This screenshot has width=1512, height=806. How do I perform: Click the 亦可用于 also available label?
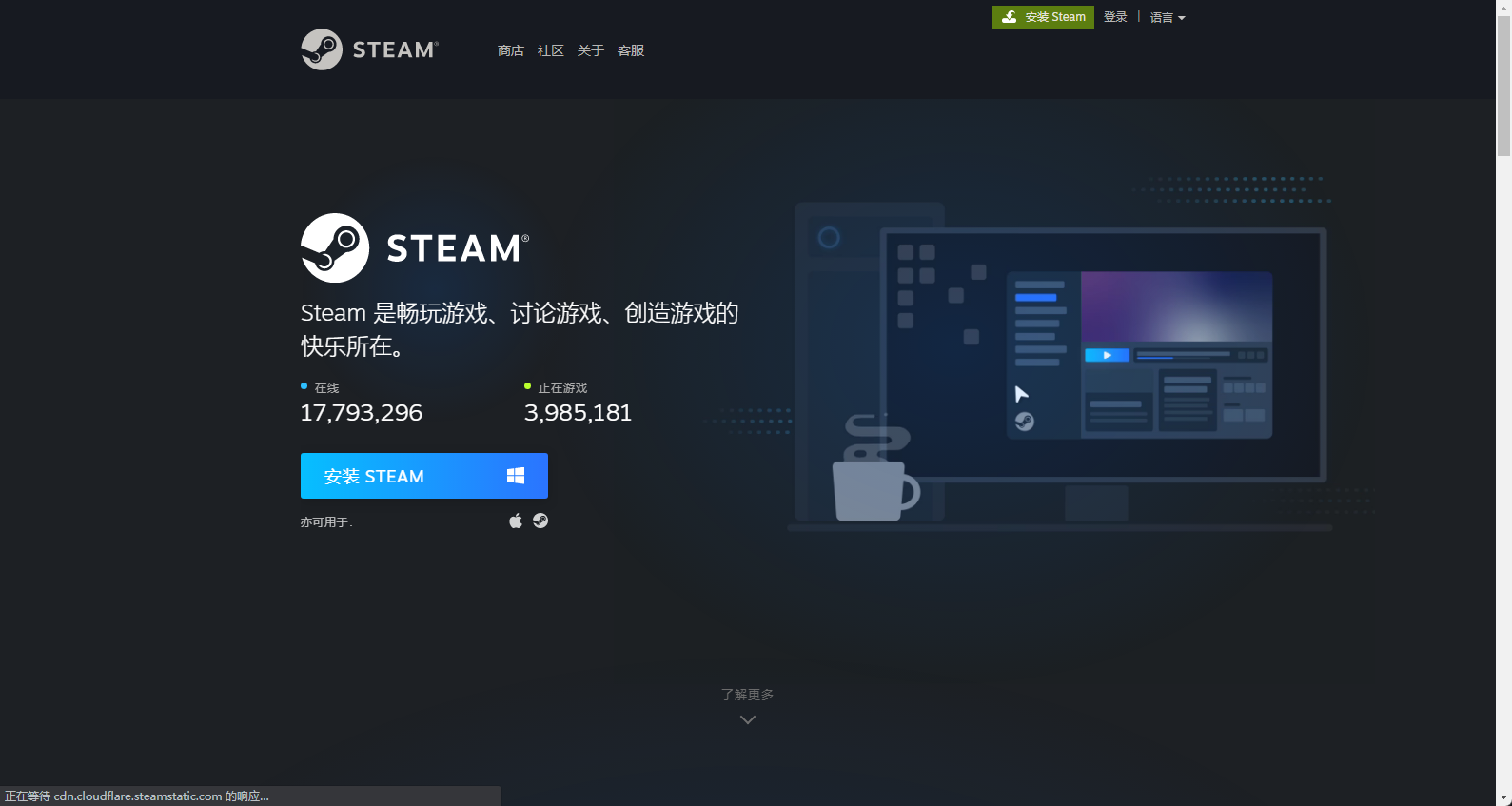(326, 522)
